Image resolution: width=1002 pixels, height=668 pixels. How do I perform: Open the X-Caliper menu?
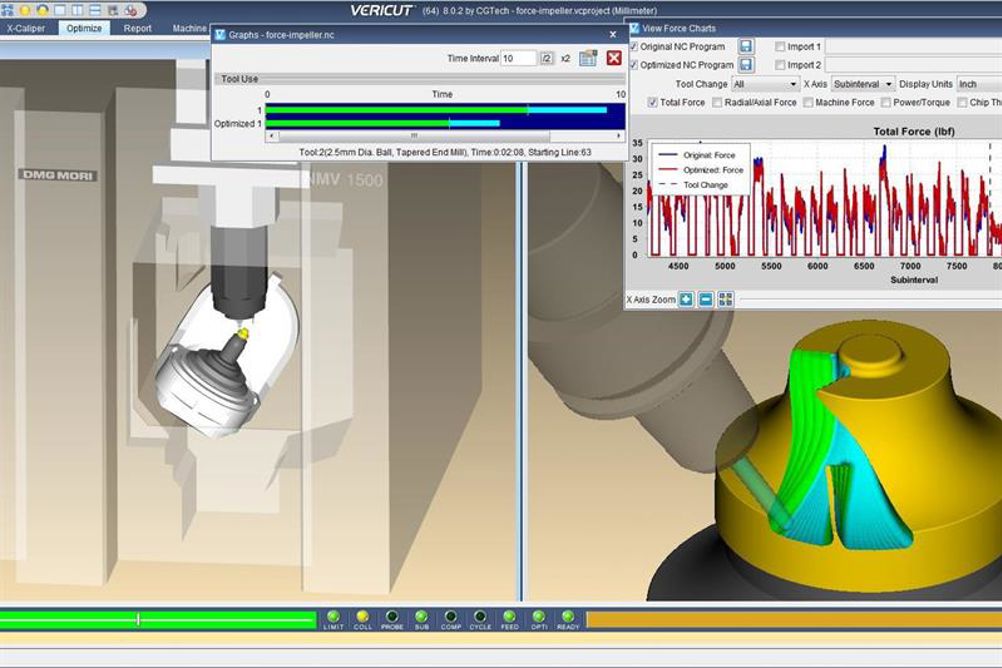tap(26, 28)
